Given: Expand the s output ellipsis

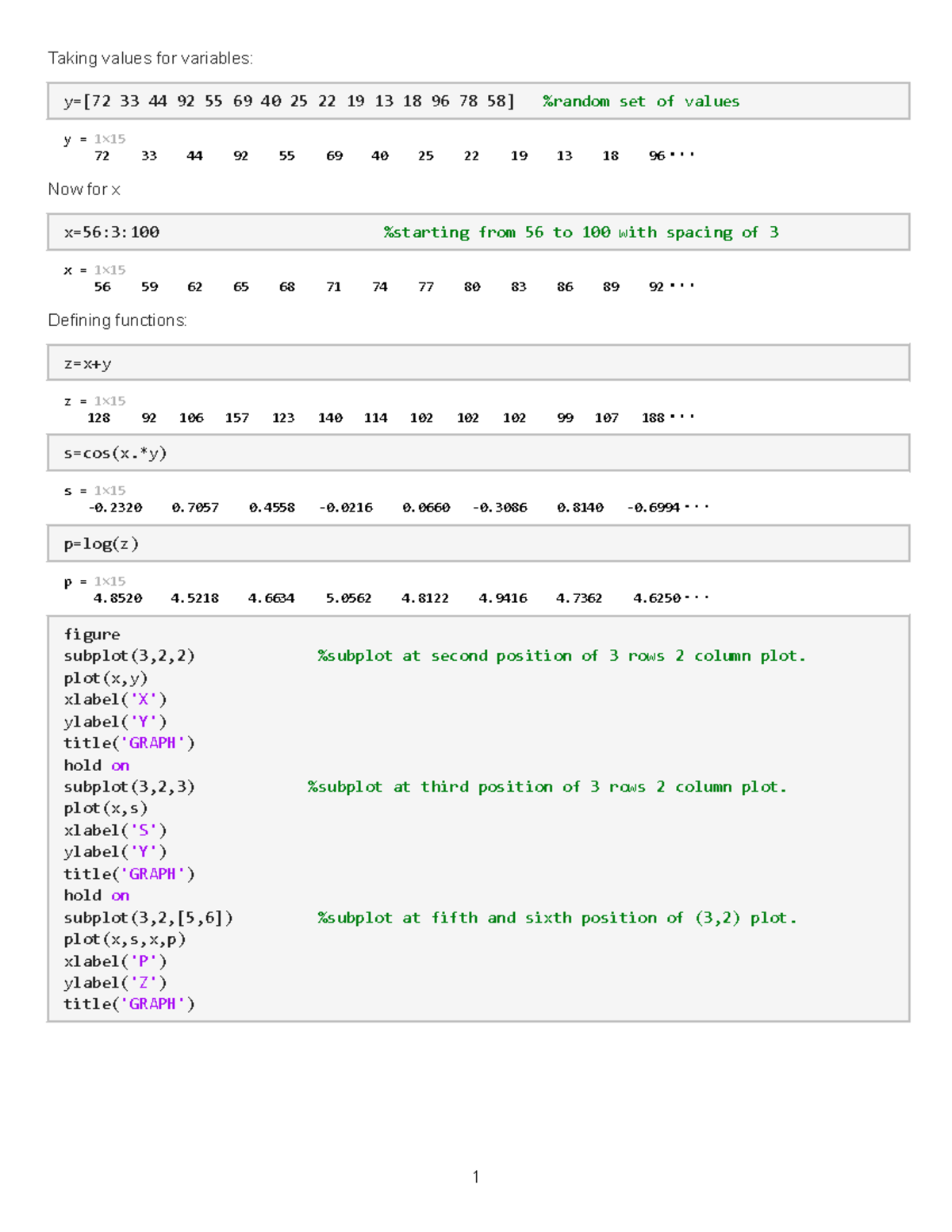Looking at the screenshot, I should pyautogui.click(x=698, y=506).
